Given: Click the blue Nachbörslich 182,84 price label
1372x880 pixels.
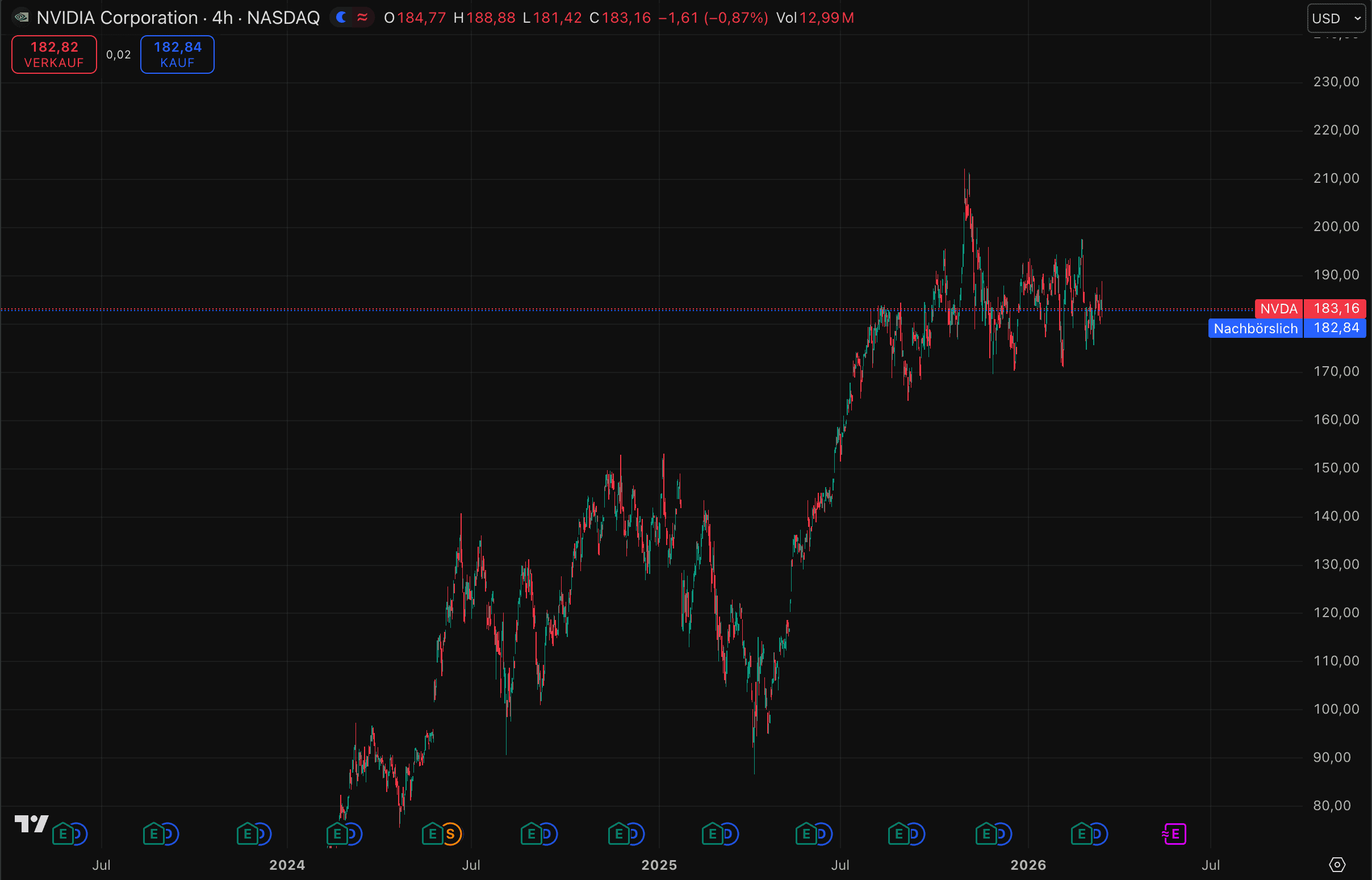Looking at the screenshot, I should tap(1286, 329).
